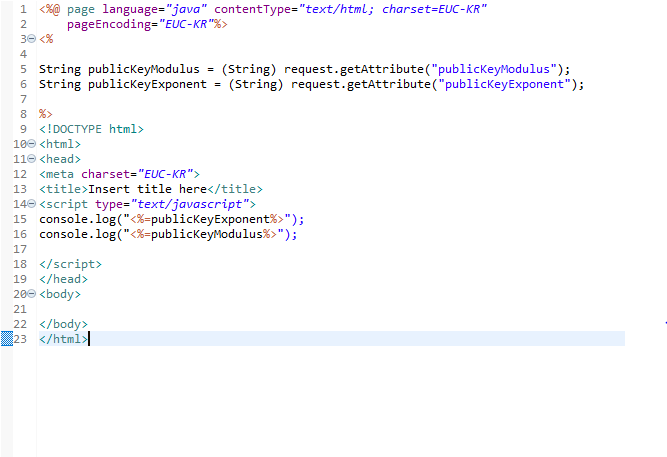Click console.log on line 15
The image size is (667, 457).
pos(77,219)
